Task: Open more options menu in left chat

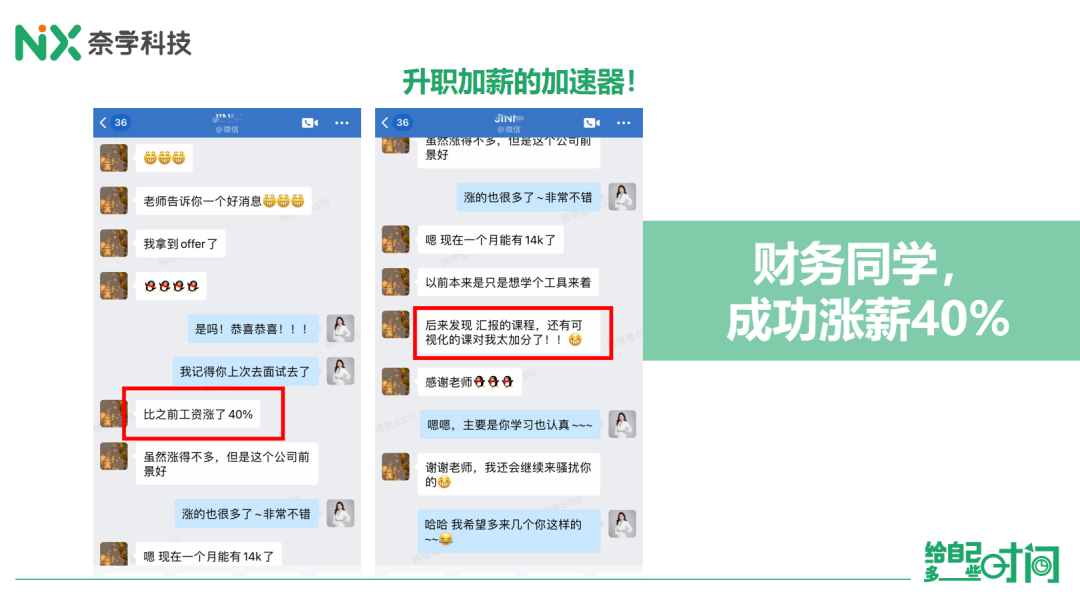Action: click(x=342, y=123)
